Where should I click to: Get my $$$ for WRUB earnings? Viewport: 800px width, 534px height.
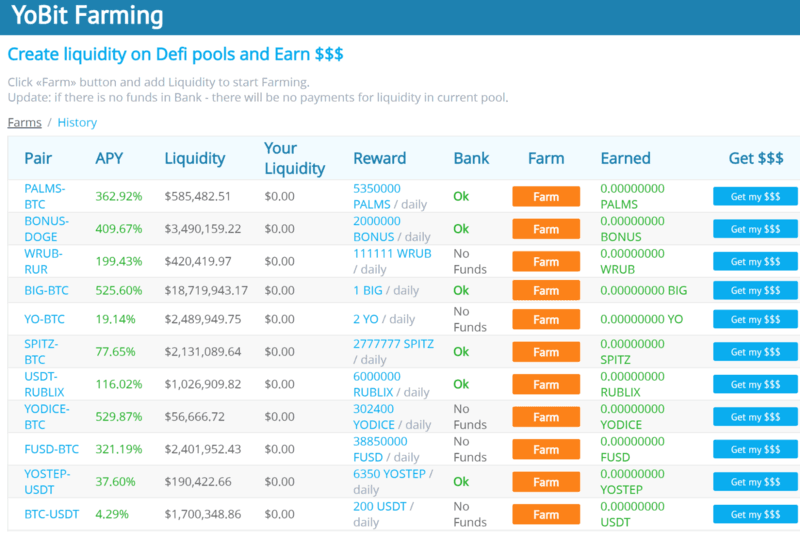click(x=755, y=262)
